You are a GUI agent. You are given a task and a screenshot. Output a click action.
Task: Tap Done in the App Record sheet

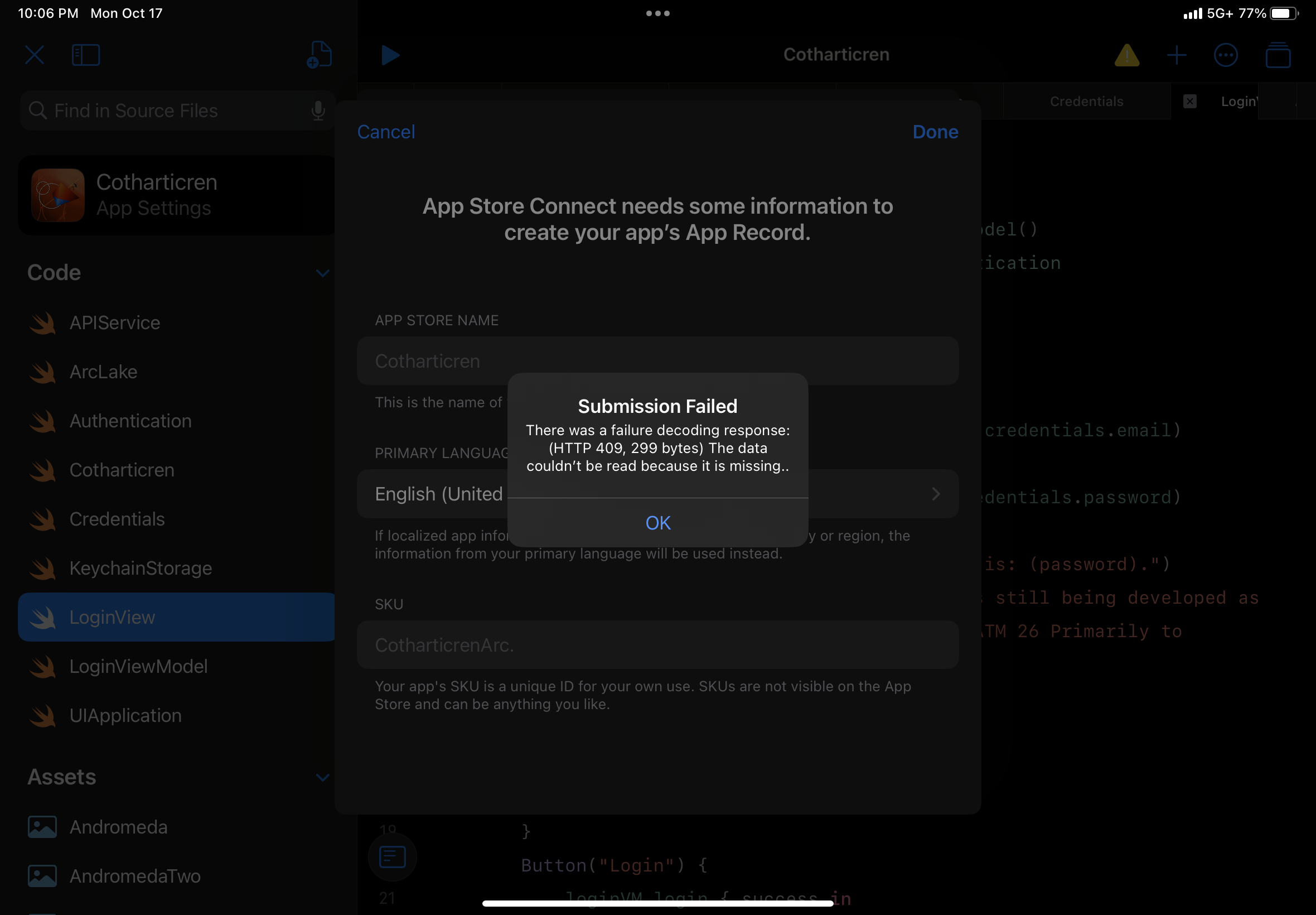[x=935, y=132]
